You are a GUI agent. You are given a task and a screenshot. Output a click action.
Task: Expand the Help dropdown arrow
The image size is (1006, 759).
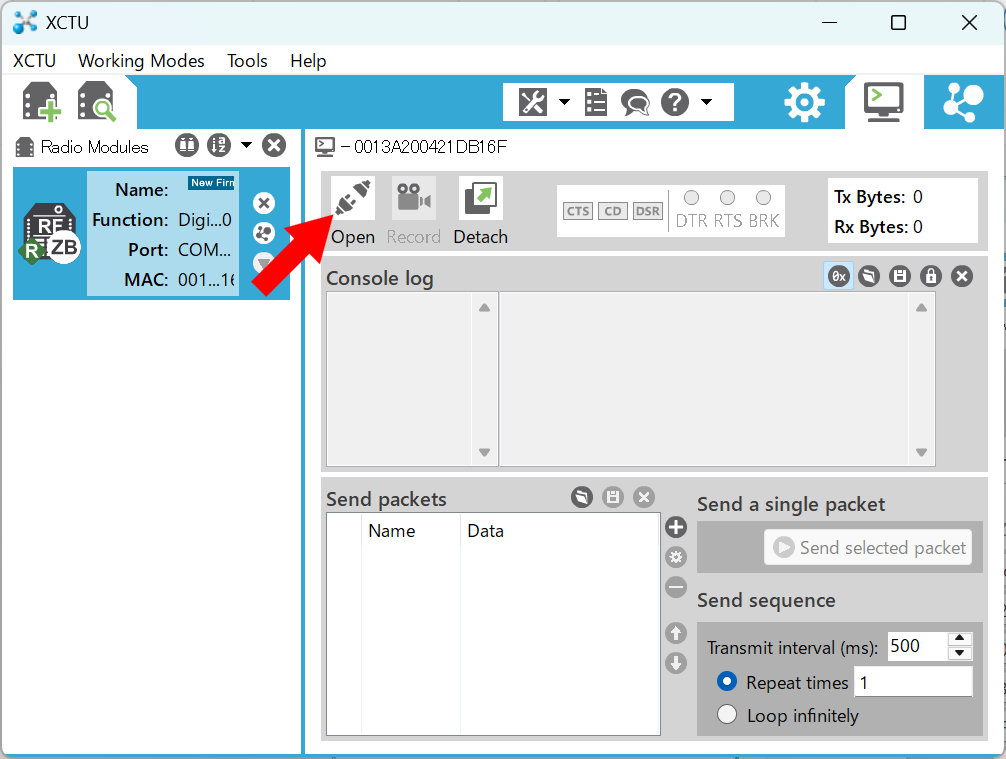click(706, 101)
